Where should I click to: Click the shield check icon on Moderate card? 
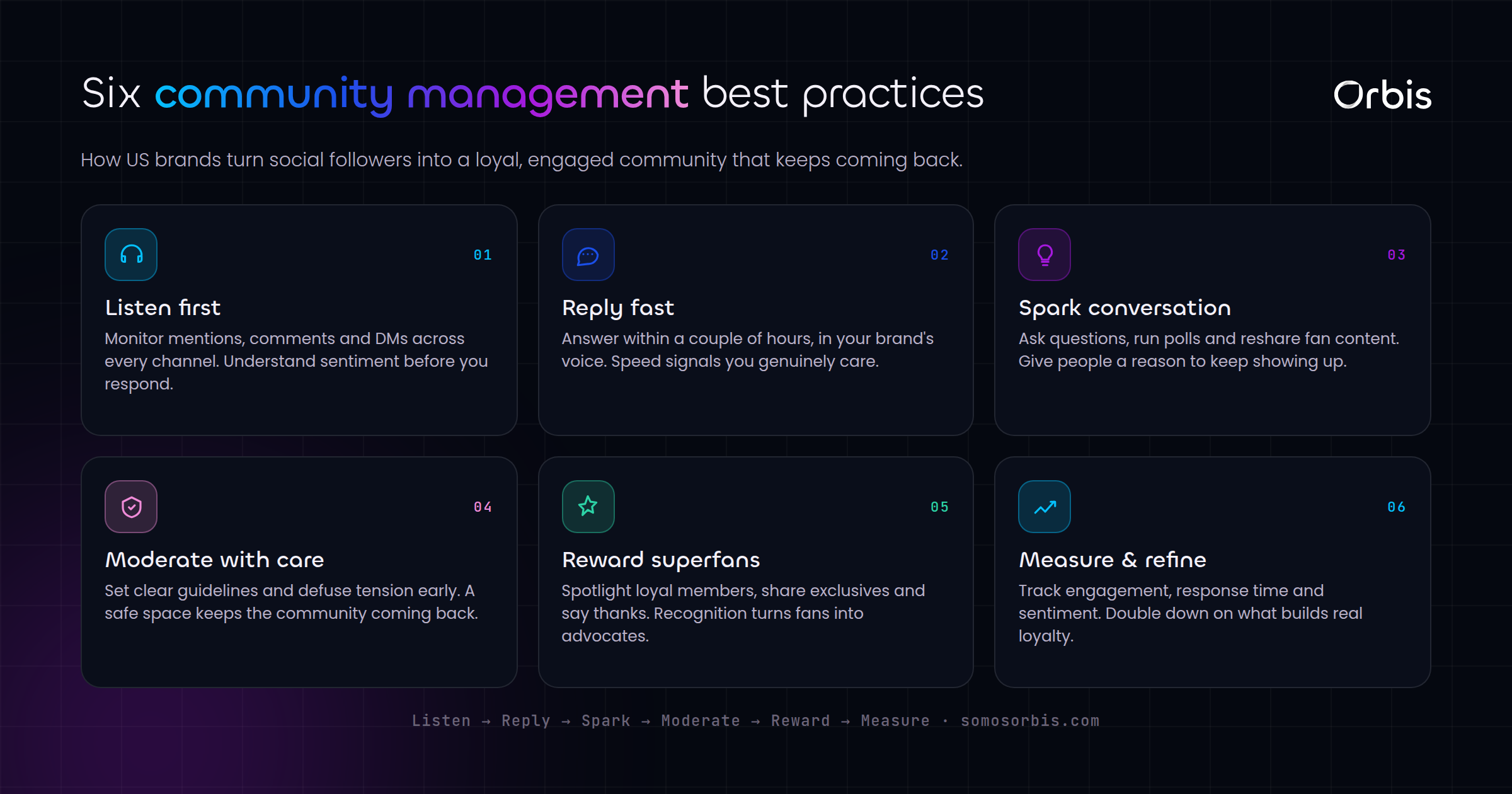pos(131,507)
